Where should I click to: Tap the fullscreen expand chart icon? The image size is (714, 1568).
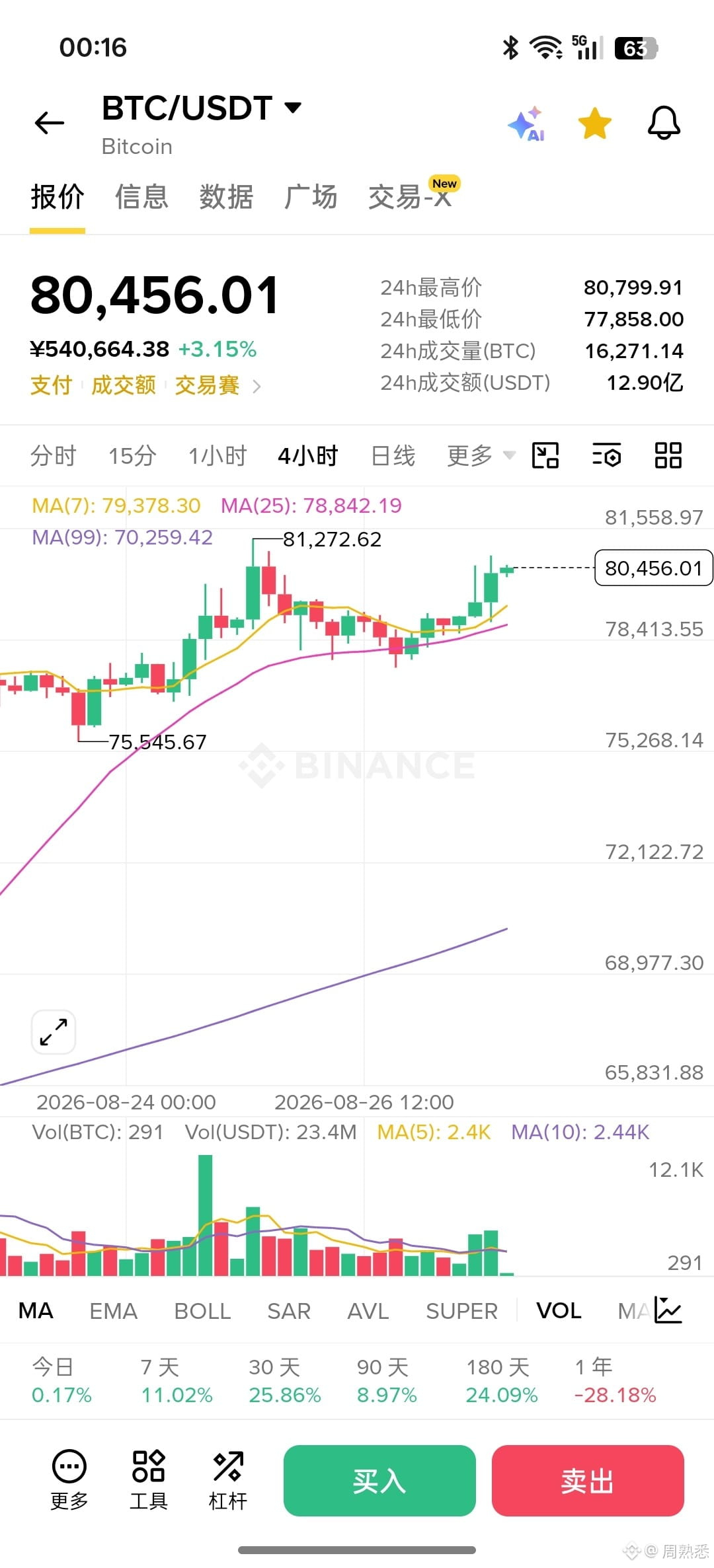click(x=54, y=1031)
